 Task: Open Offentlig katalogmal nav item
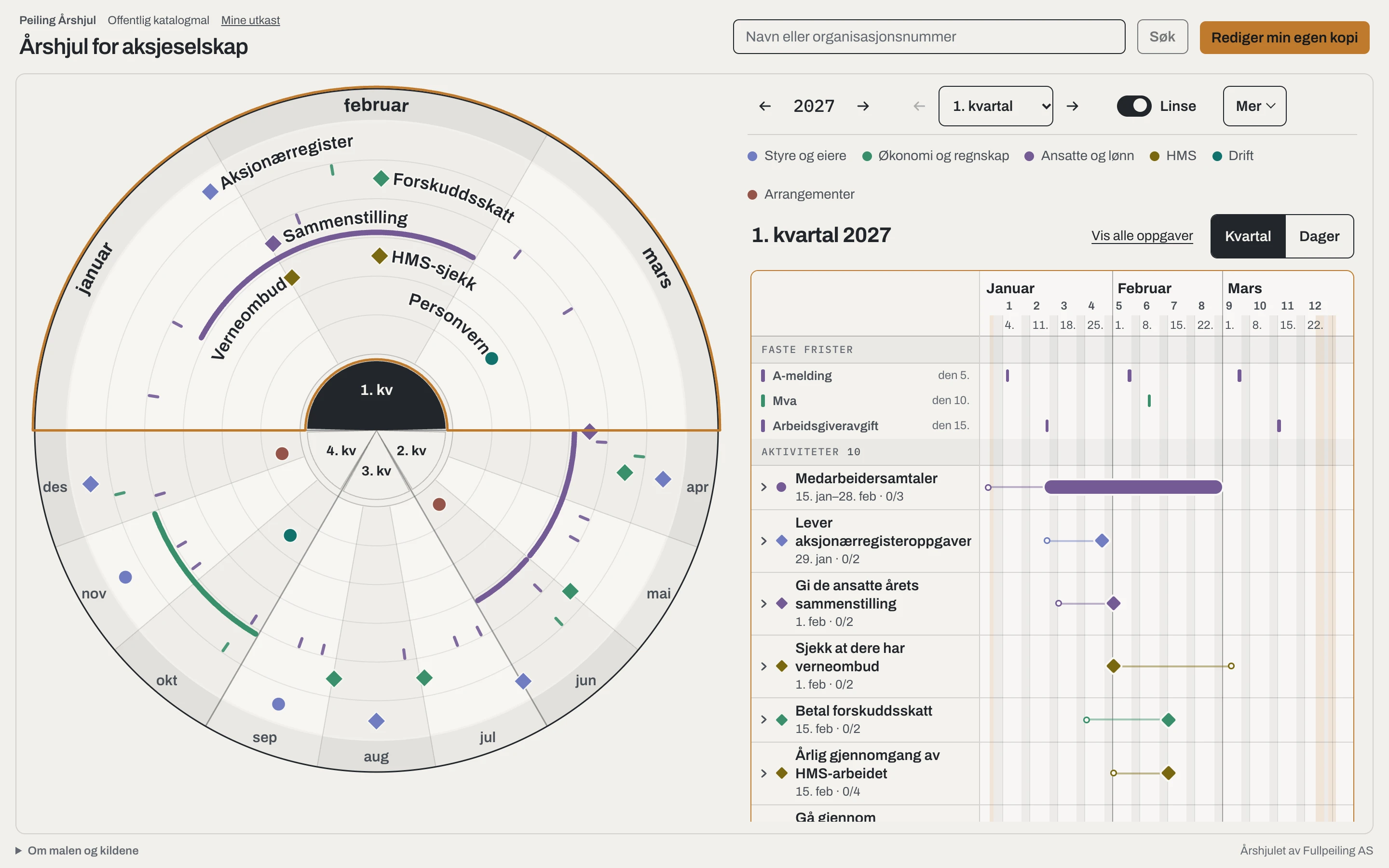point(158,20)
